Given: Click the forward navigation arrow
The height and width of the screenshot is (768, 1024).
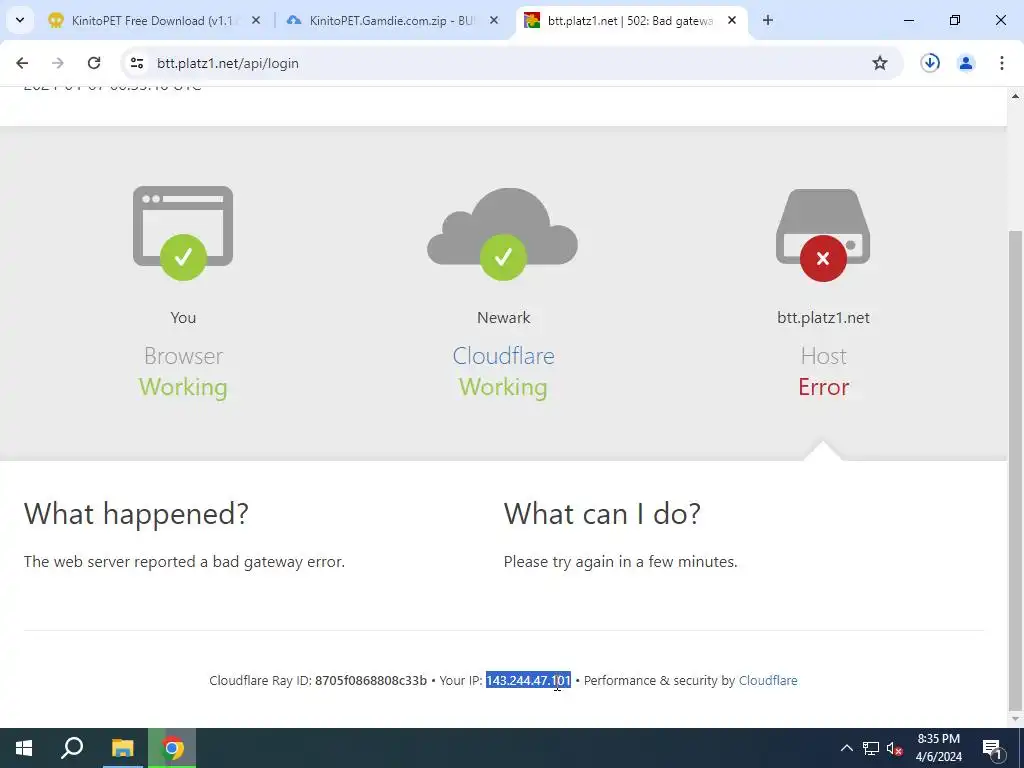Looking at the screenshot, I should coord(57,63).
